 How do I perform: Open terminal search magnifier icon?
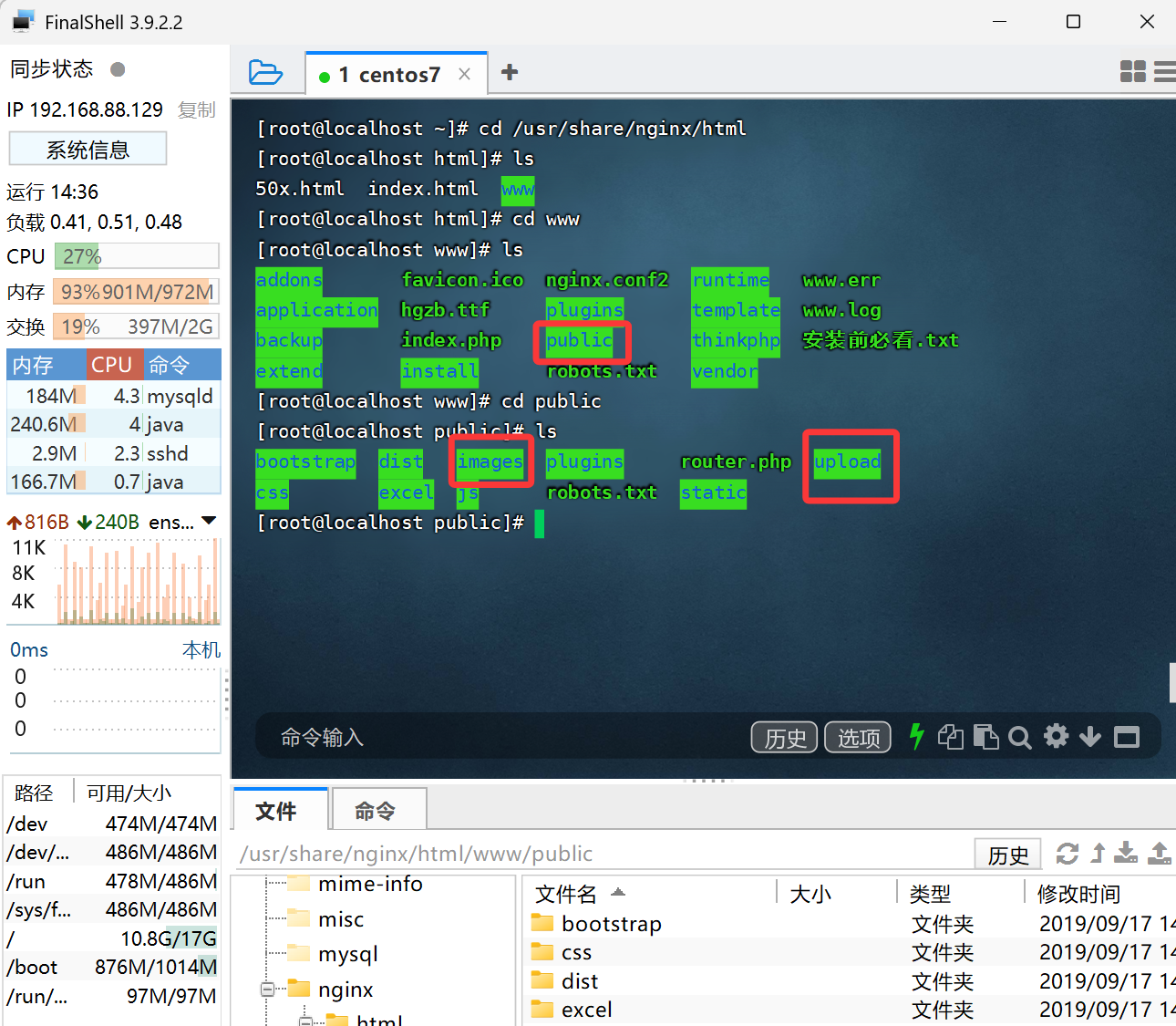pyautogui.click(x=1020, y=737)
